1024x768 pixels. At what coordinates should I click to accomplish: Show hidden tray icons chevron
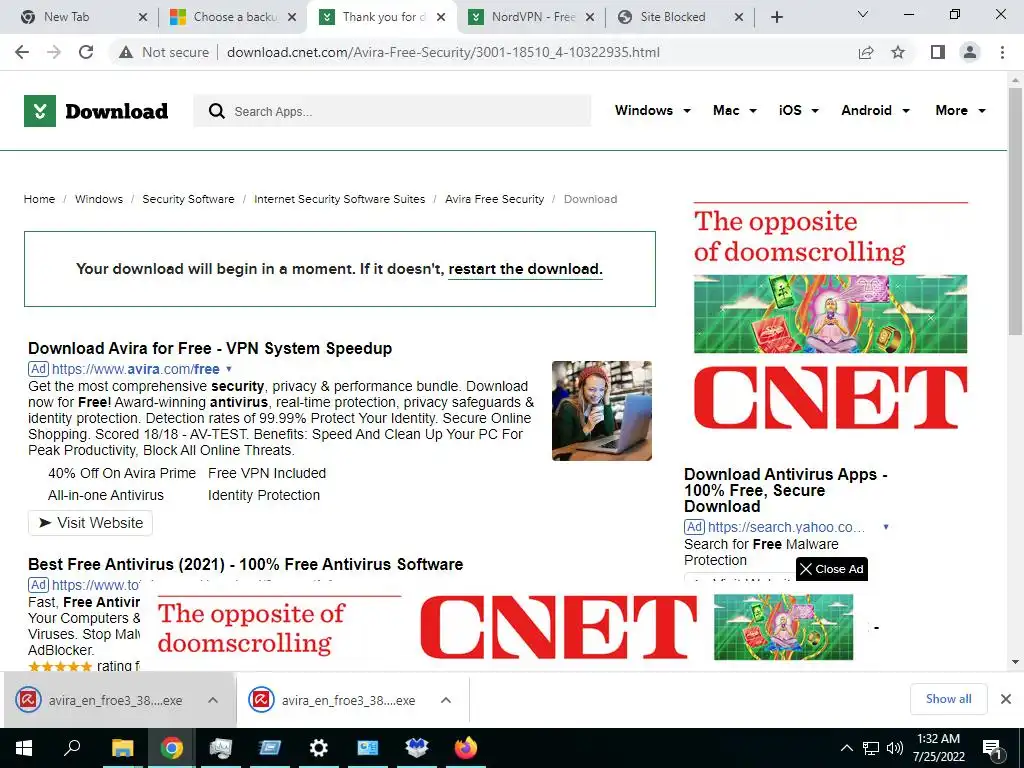click(846, 748)
